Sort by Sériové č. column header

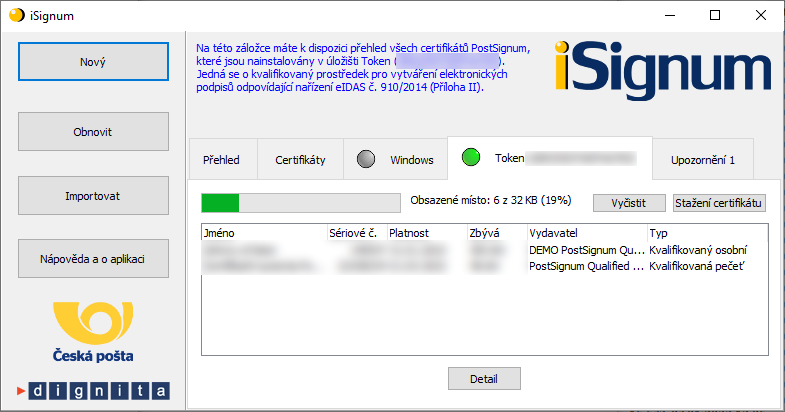click(357, 233)
